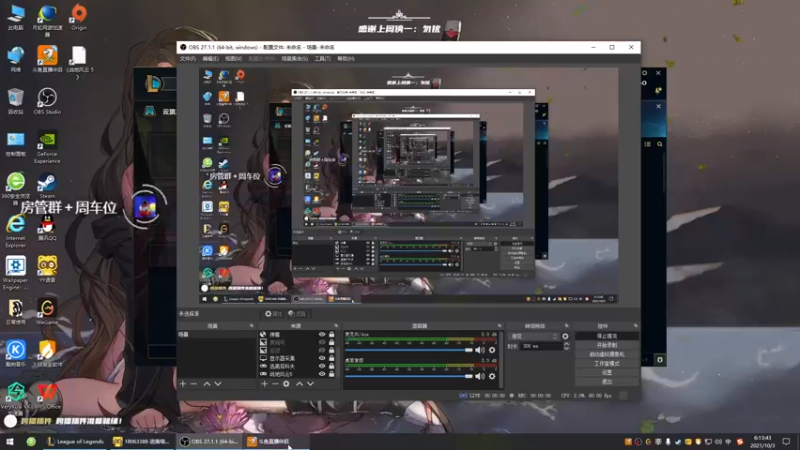Show the greyed-out source directly under 弹幕
Viewport: 800px width, 450px height.
322,342
